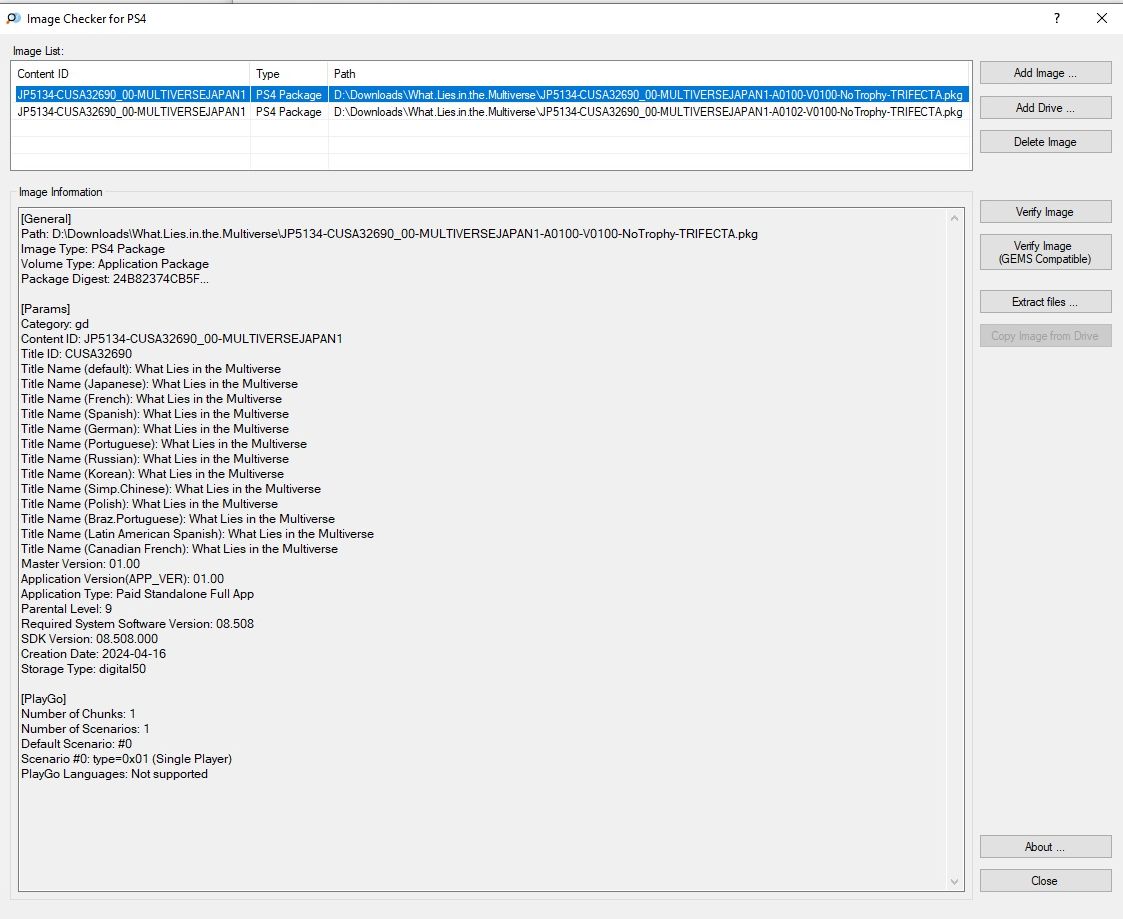Screen dimensions: 1123x919
Task: Click the Scenario #0 Single Player line
Action: pos(126,759)
